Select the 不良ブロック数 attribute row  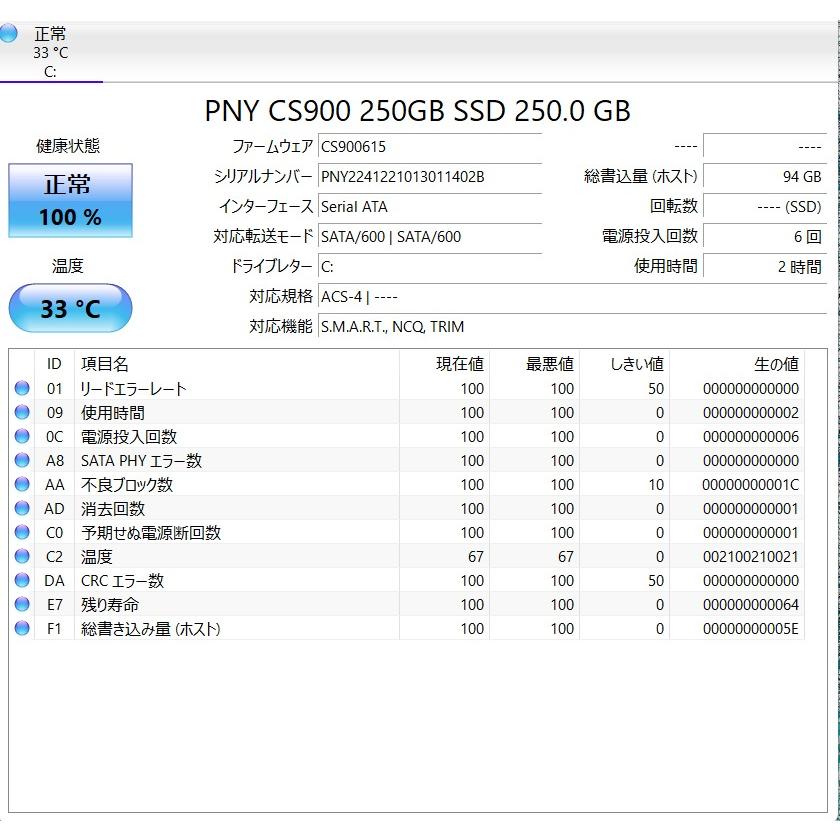(x=407, y=485)
